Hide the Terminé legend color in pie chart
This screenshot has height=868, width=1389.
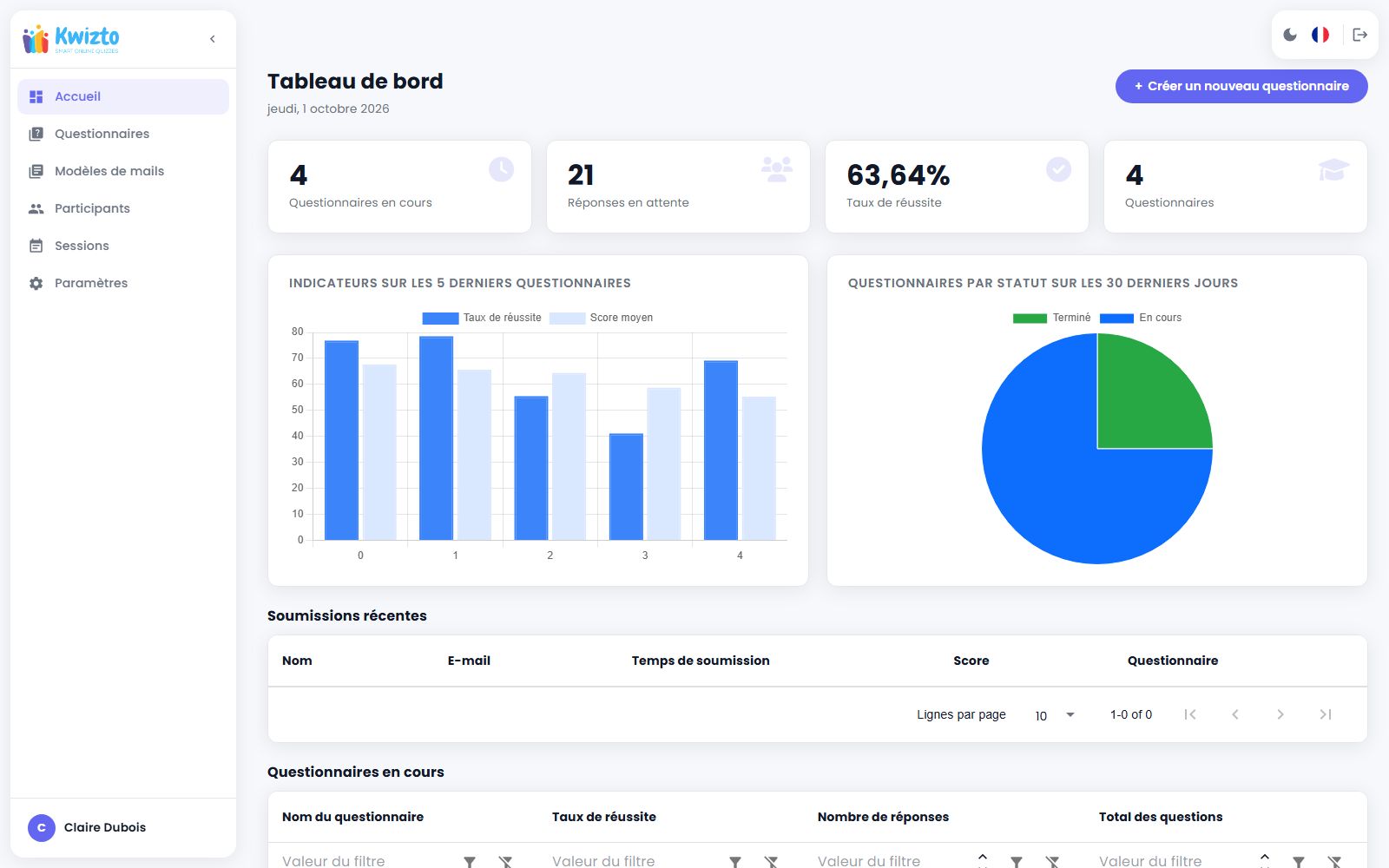1030,318
